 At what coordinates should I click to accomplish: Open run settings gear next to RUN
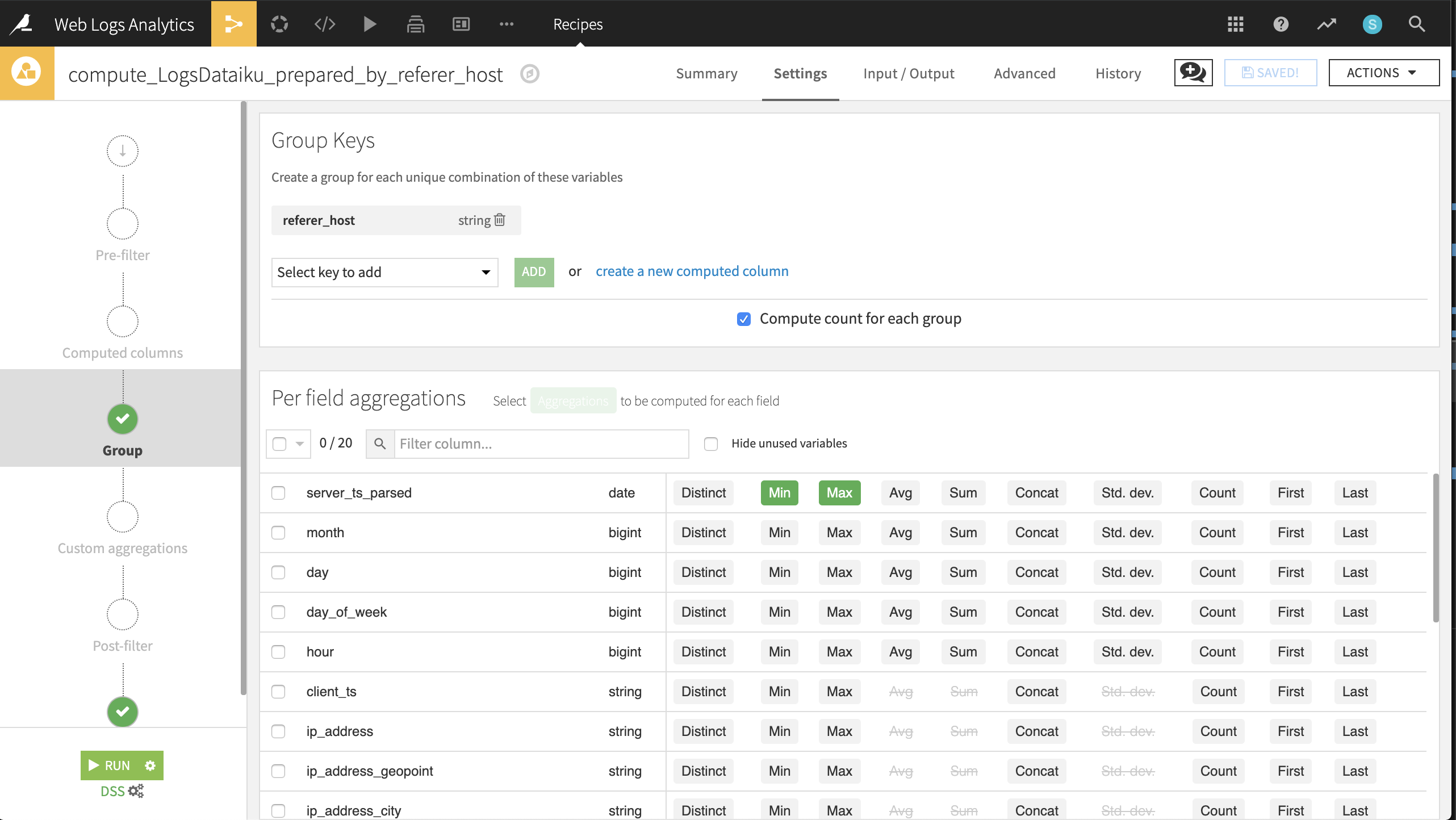[x=150, y=765]
